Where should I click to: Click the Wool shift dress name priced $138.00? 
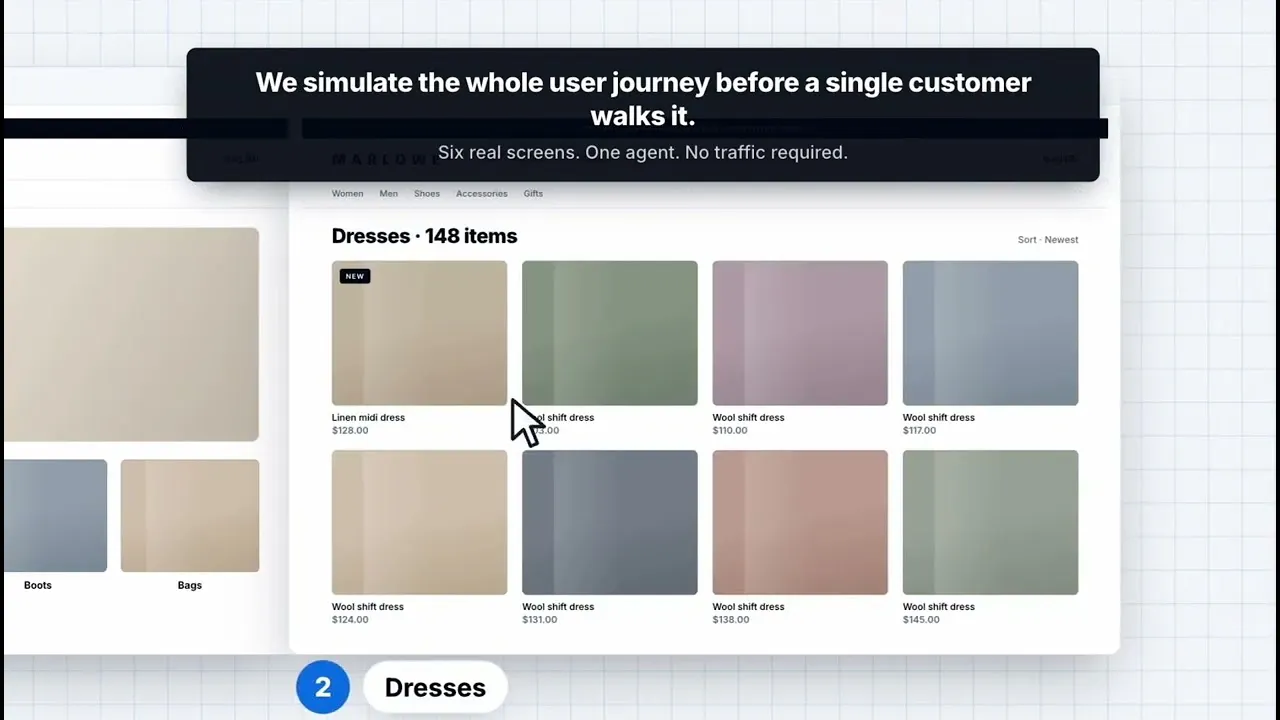tap(749, 607)
